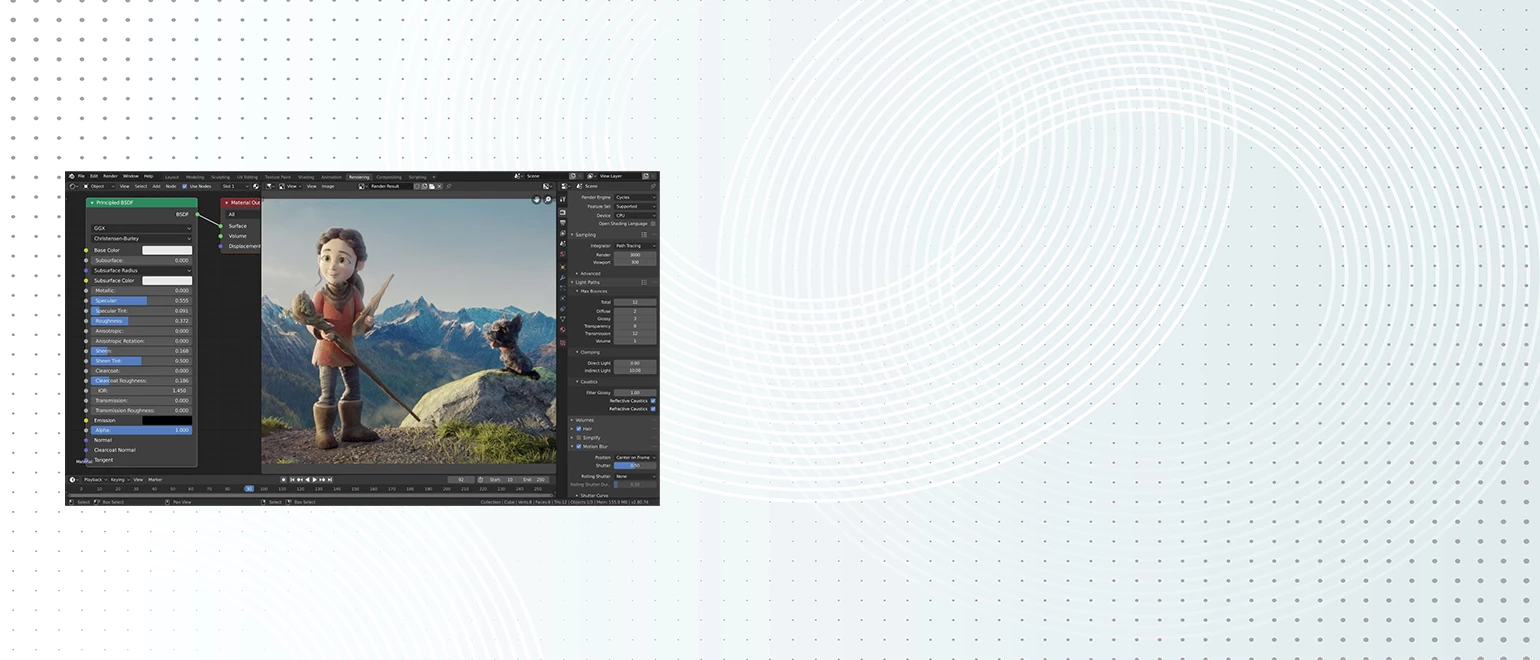Open the GGX distribution dropdown
This screenshot has width=1540, height=660.
click(142, 228)
